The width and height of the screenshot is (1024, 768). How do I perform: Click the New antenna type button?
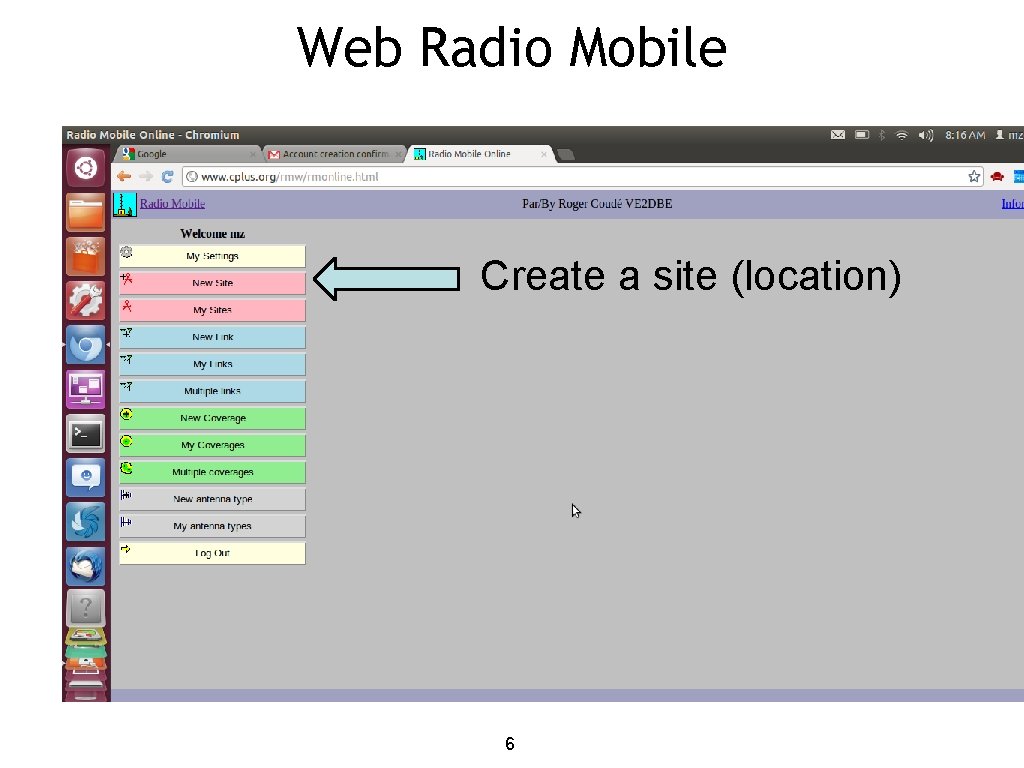click(x=212, y=499)
